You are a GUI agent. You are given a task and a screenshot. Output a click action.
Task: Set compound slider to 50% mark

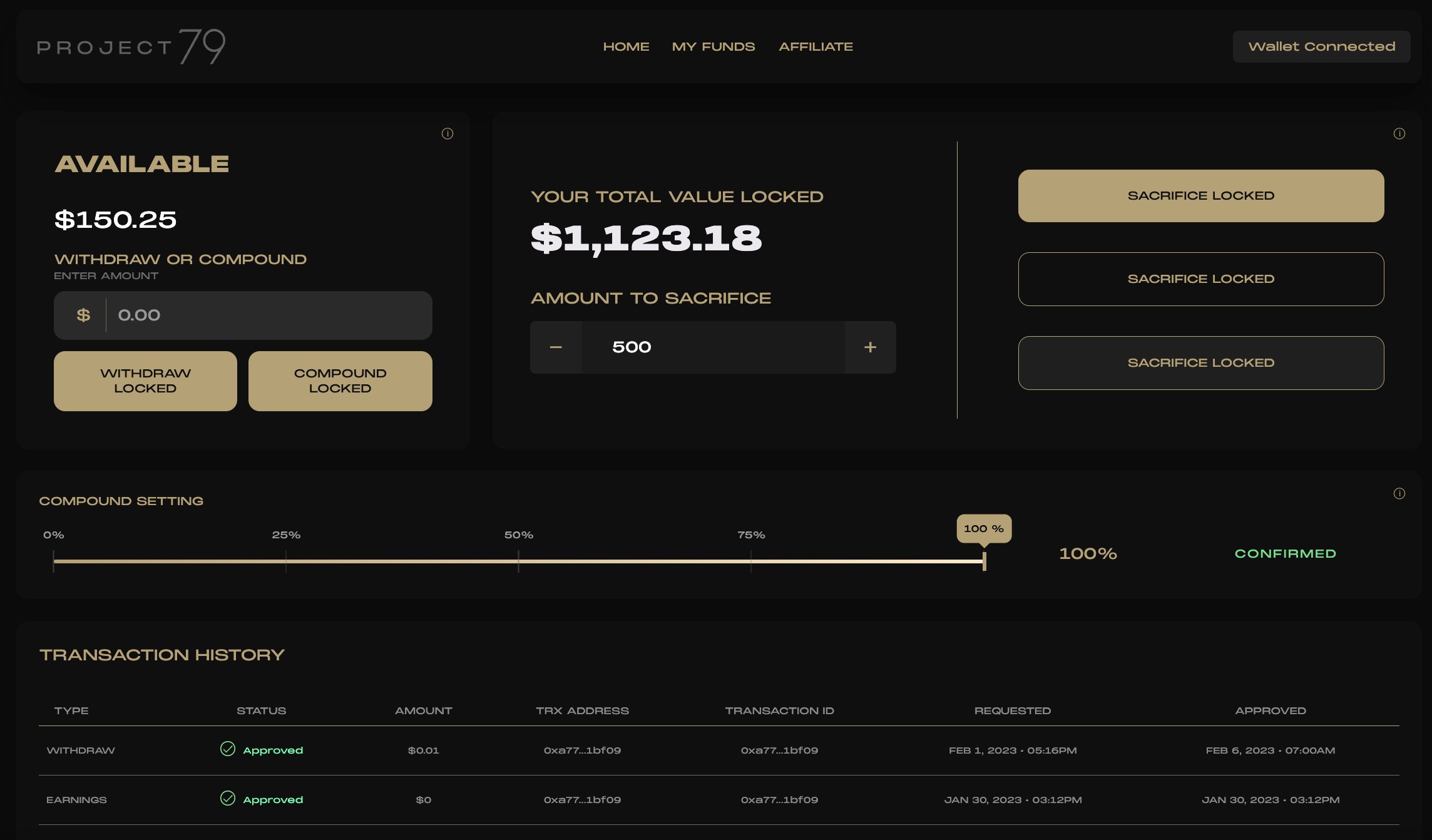[x=518, y=561]
